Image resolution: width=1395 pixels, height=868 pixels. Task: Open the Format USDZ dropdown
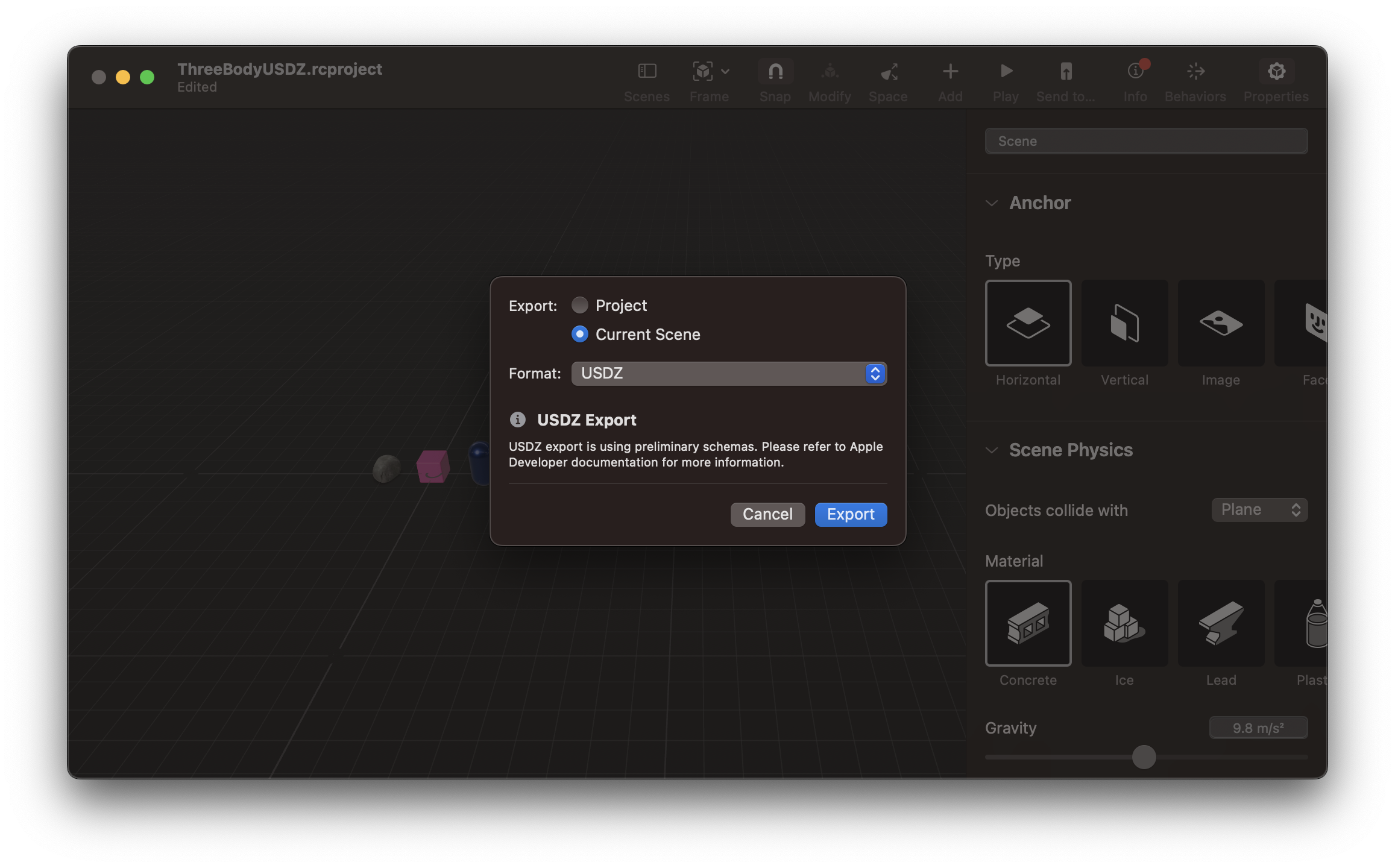coord(729,373)
